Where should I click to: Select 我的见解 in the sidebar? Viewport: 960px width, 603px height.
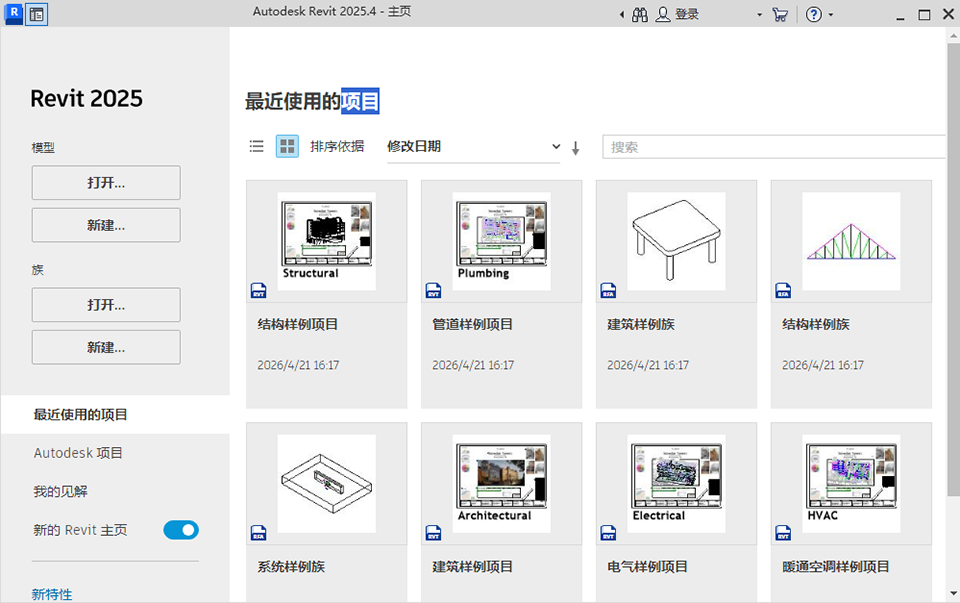click(60, 492)
